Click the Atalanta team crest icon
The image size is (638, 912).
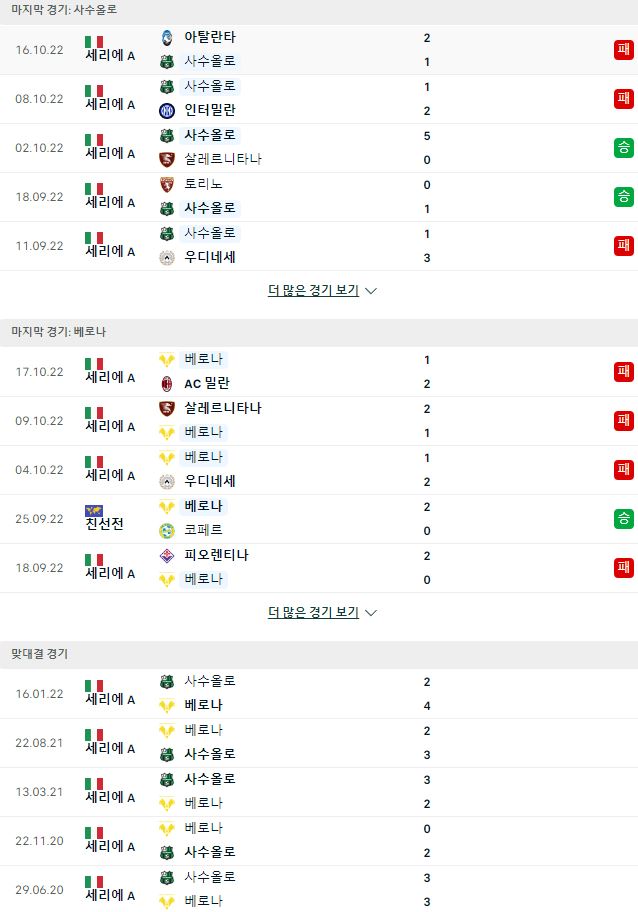click(x=166, y=38)
